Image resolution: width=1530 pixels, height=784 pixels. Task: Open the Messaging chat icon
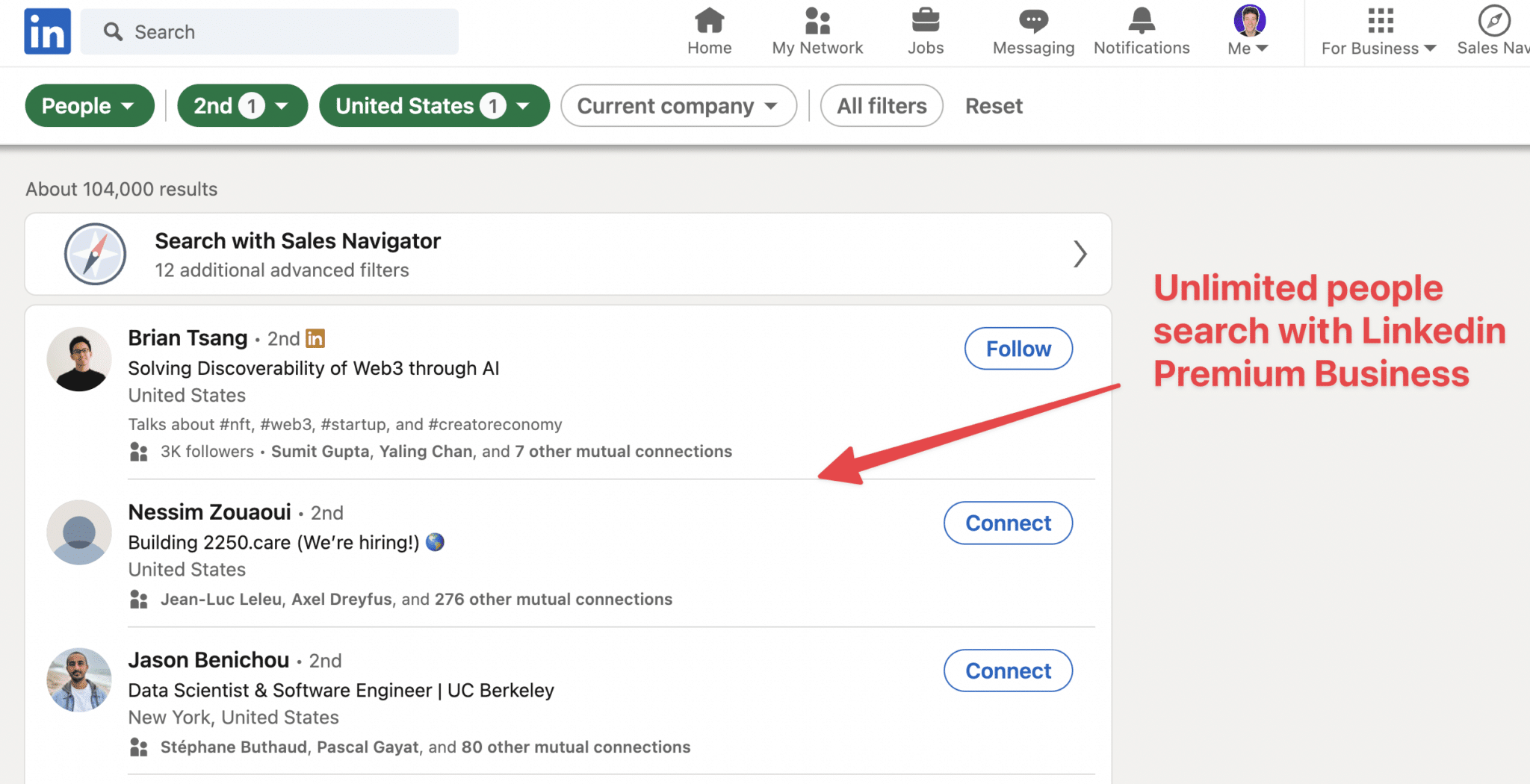tap(1033, 21)
